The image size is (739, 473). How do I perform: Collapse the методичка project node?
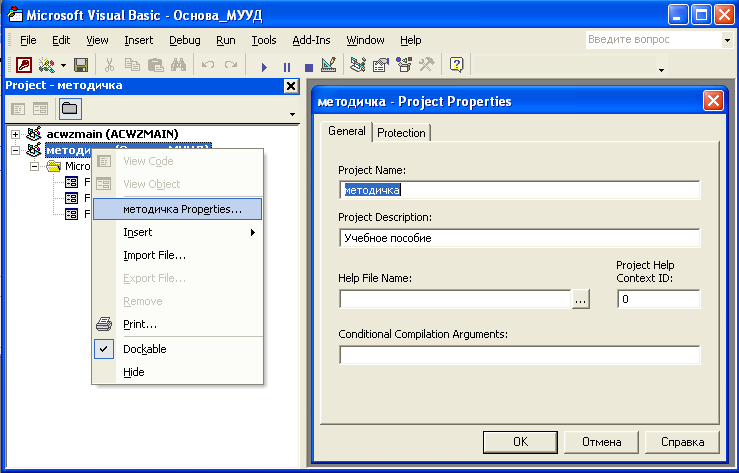coord(16,151)
